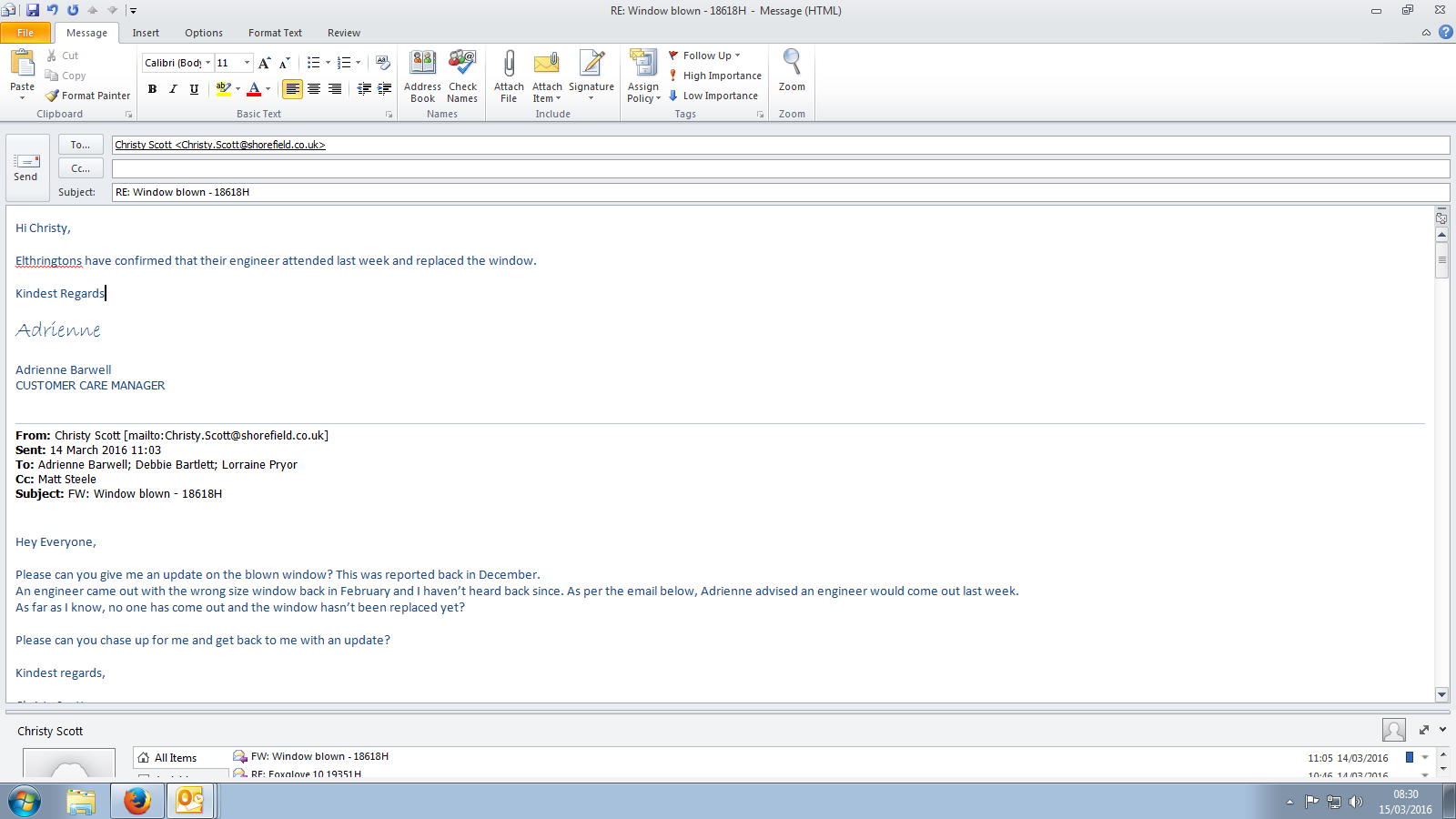
Task: Open Customize Quick Access Toolbar menu
Action: [133, 11]
